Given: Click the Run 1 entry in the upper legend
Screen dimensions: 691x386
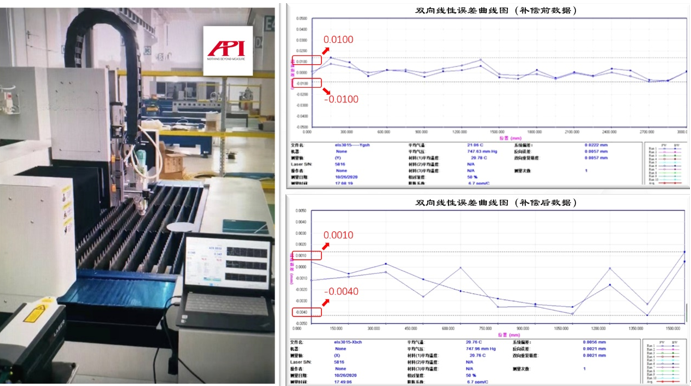Looking at the screenshot, I should 665,149.
